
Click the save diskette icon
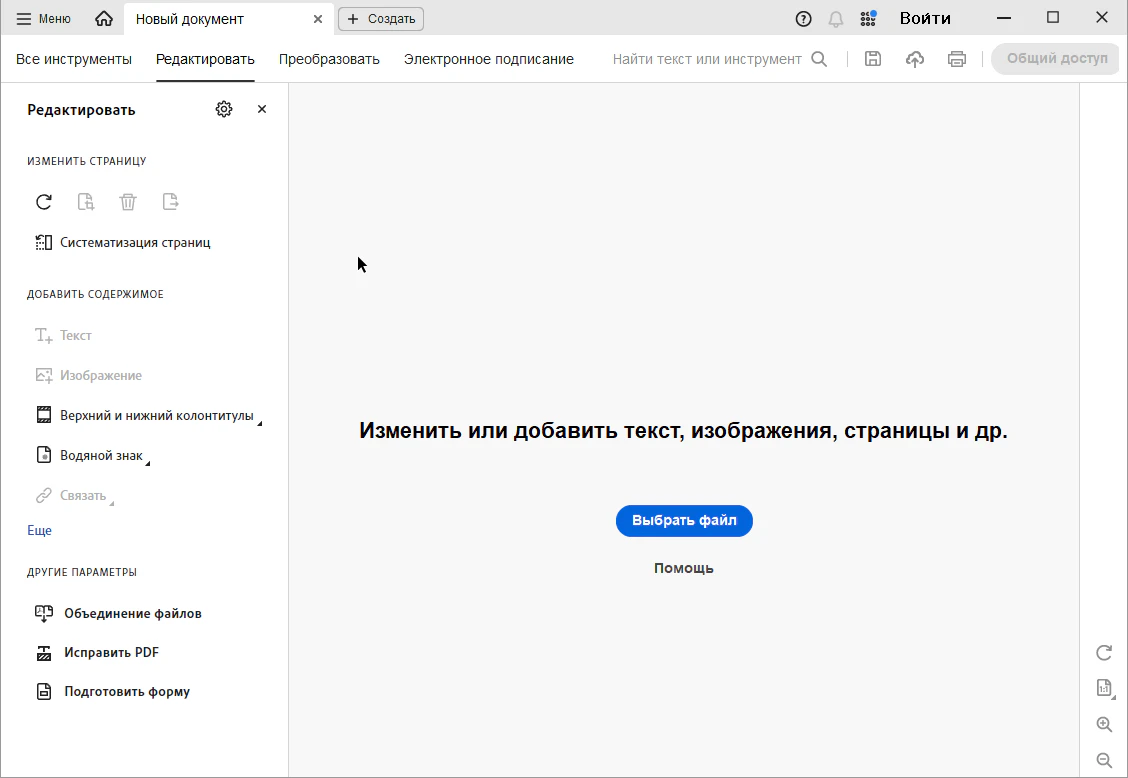872,59
